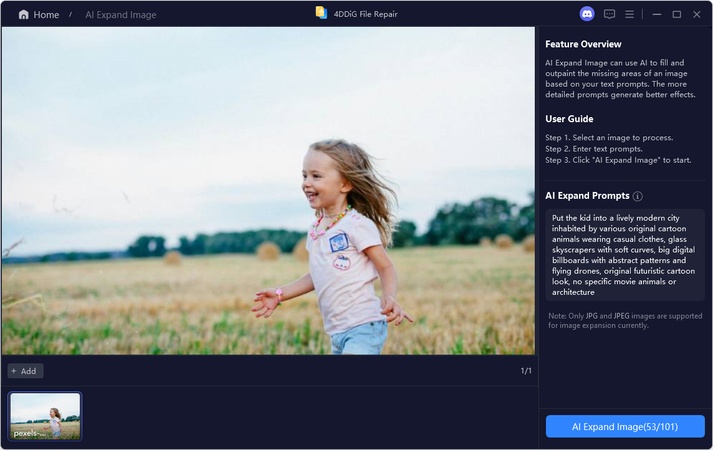This screenshot has width=713, height=450.
Task: Click the User Guide heading
Action: [569, 119]
